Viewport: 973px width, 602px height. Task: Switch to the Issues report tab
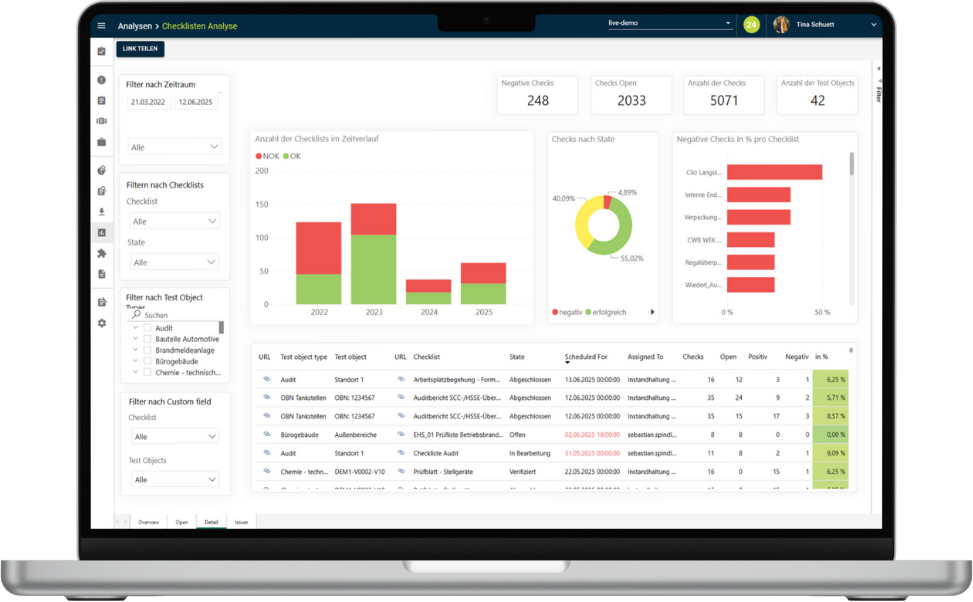tap(241, 522)
